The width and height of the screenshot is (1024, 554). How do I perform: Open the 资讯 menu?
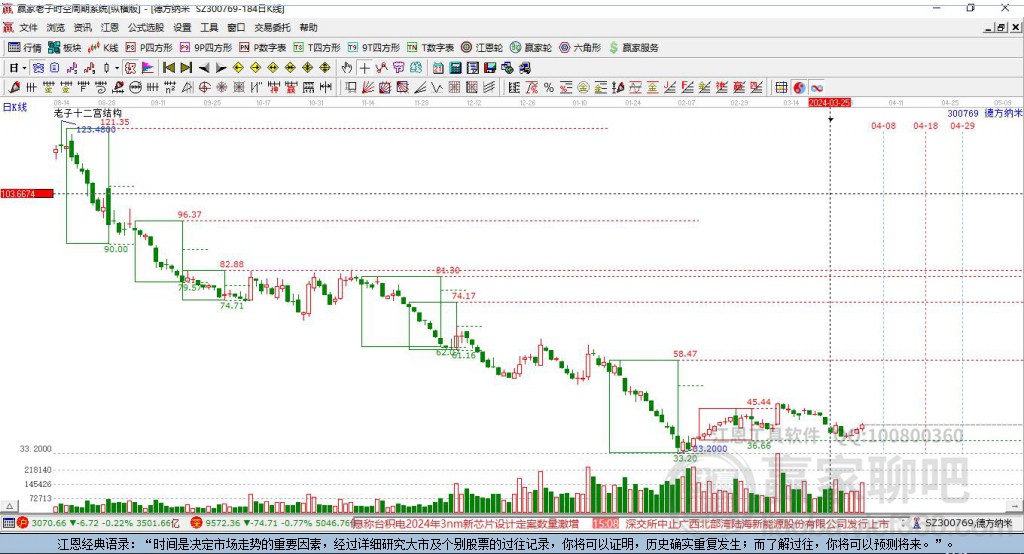click(x=82, y=27)
